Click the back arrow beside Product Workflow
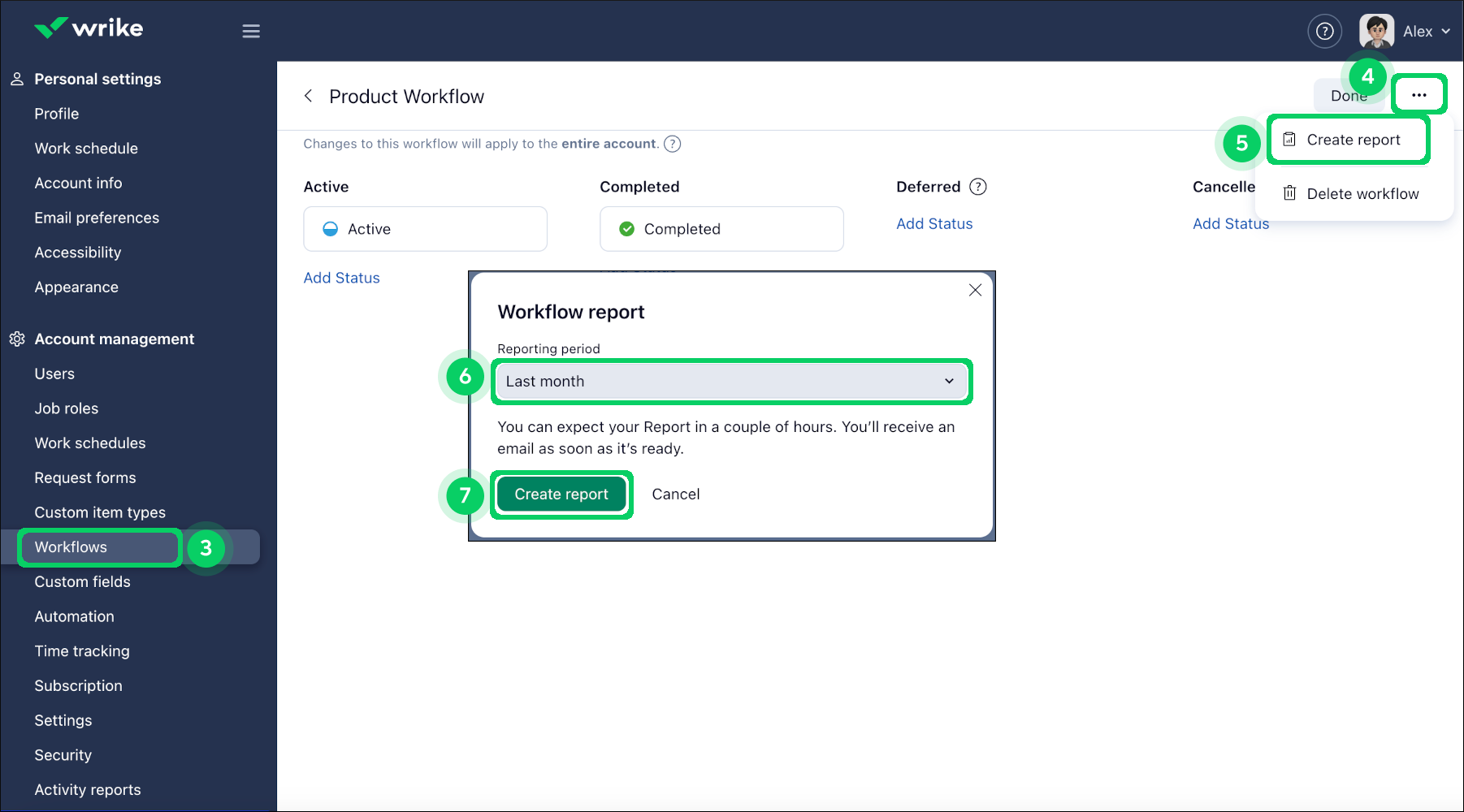 [x=309, y=96]
